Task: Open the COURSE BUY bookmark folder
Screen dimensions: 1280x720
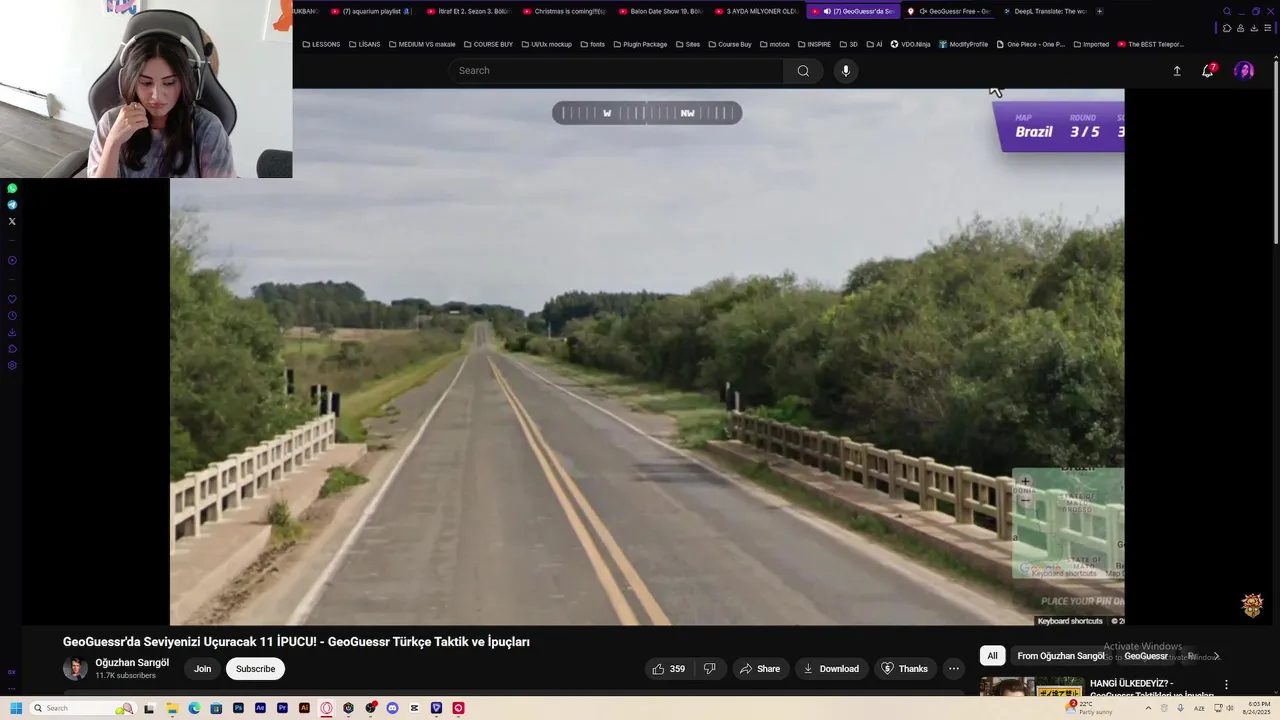Action: 488,44
